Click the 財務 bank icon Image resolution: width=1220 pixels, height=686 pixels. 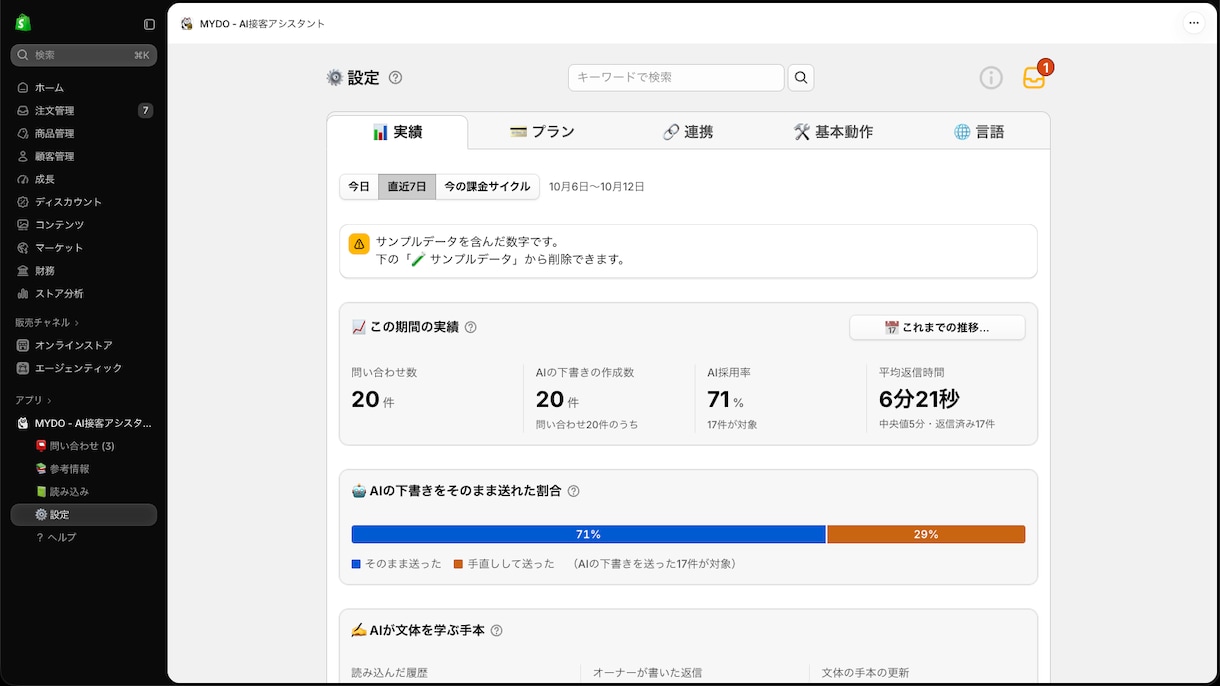tap(23, 271)
